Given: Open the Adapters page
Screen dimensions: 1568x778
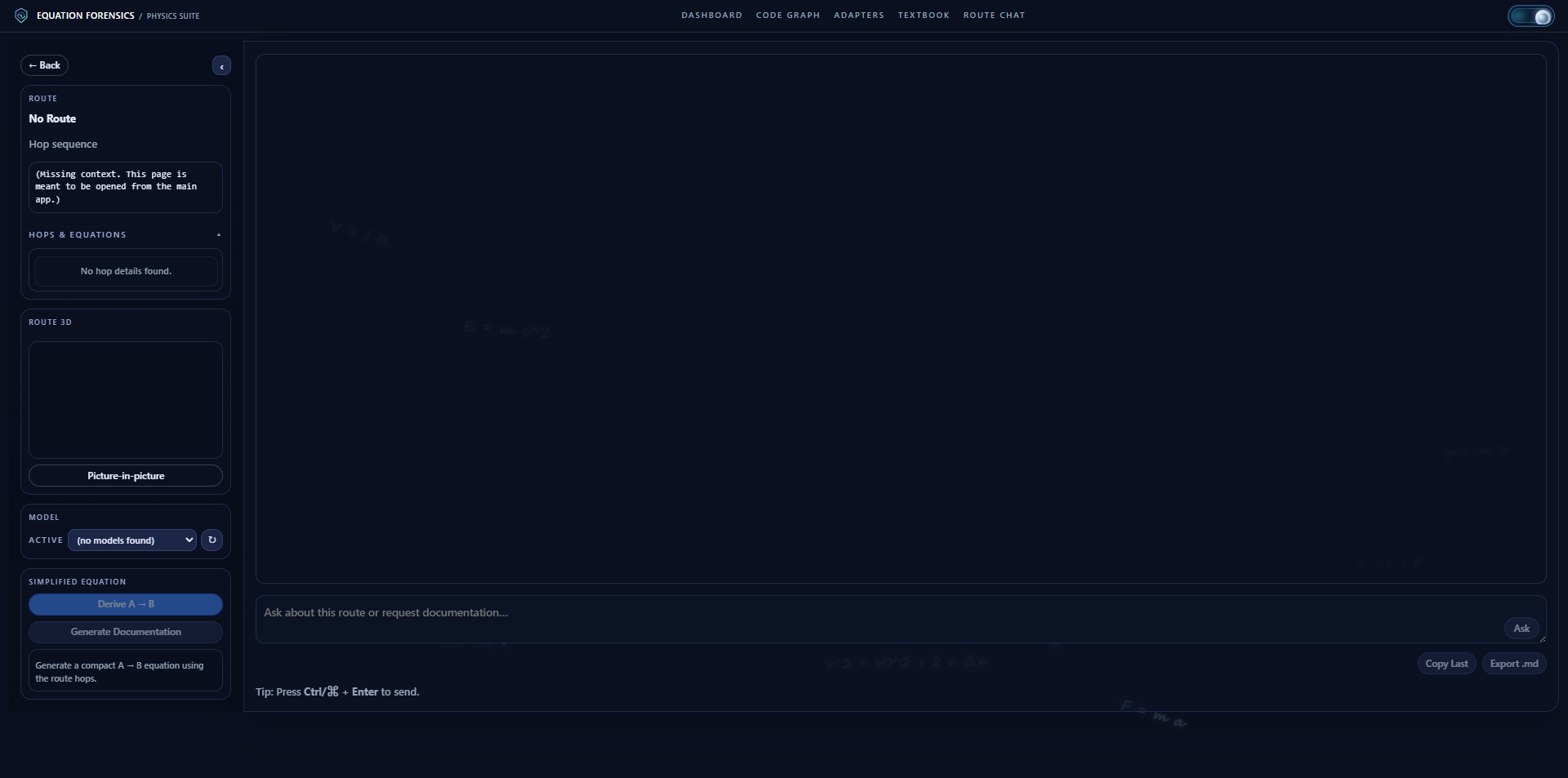Looking at the screenshot, I should (858, 16).
